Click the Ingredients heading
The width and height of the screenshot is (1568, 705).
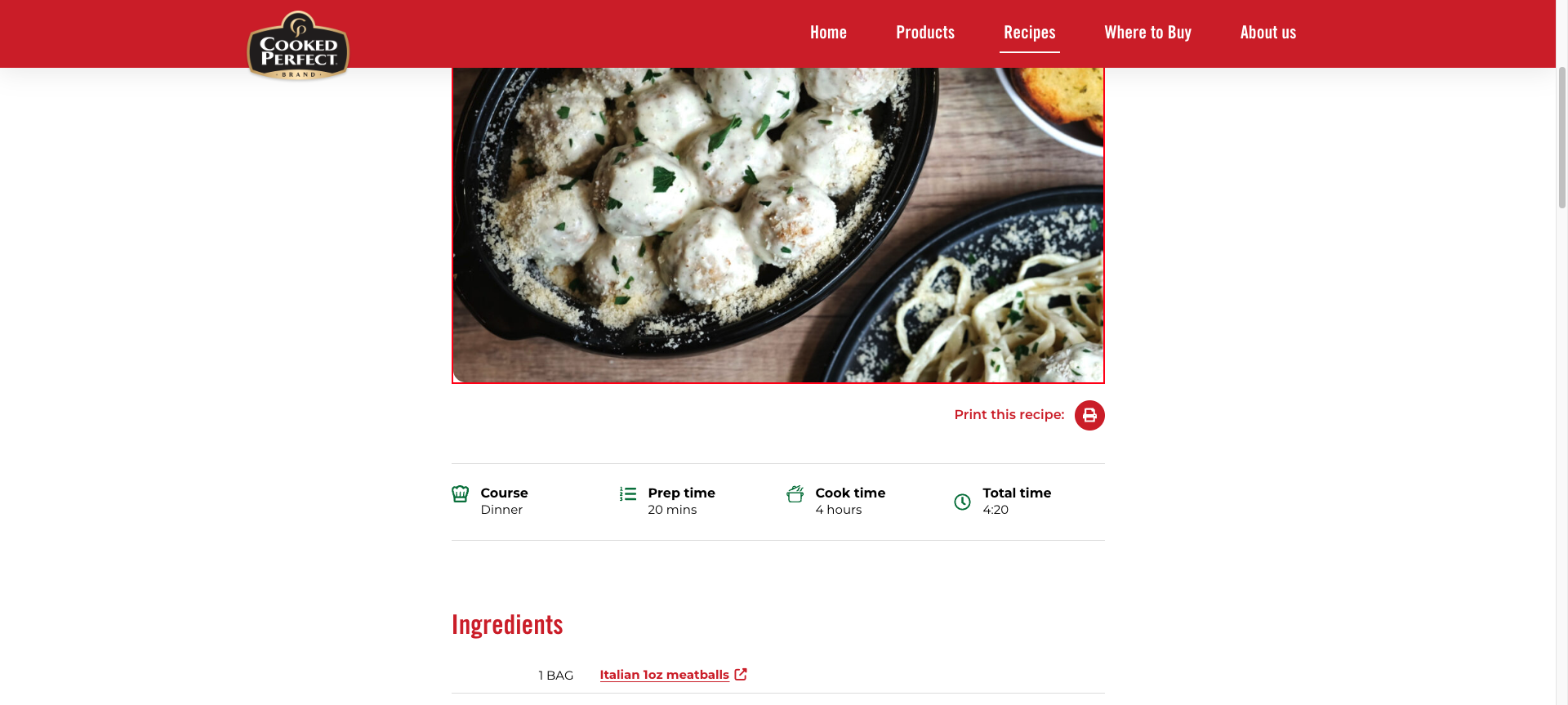click(x=507, y=625)
